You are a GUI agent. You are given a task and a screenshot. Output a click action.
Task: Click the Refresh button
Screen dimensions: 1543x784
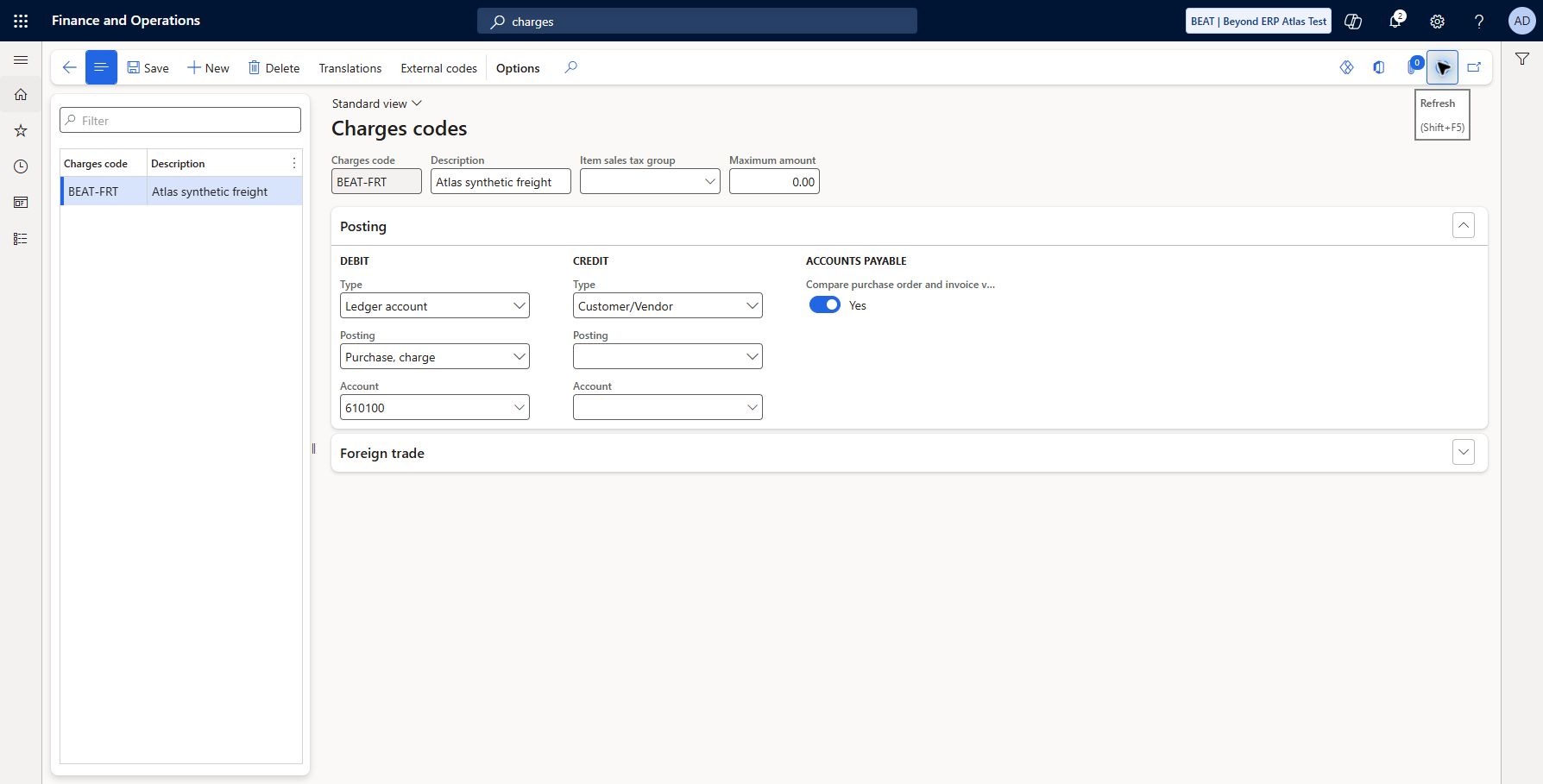pyautogui.click(x=1442, y=67)
